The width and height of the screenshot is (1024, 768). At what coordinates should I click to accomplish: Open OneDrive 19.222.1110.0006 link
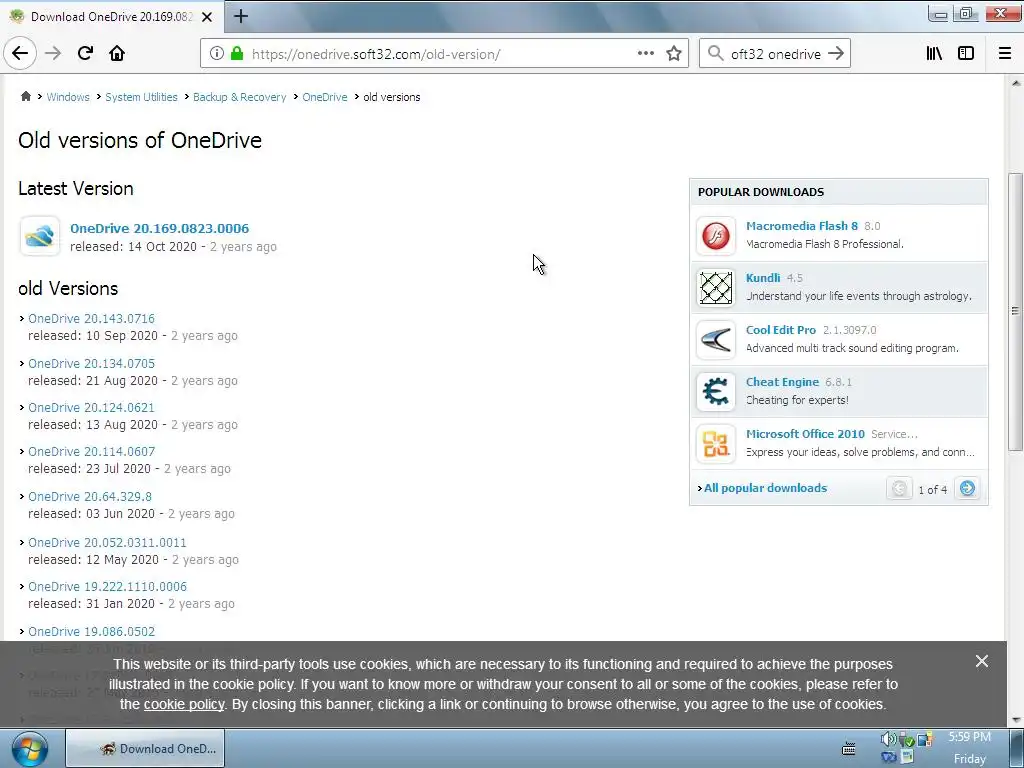(107, 586)
